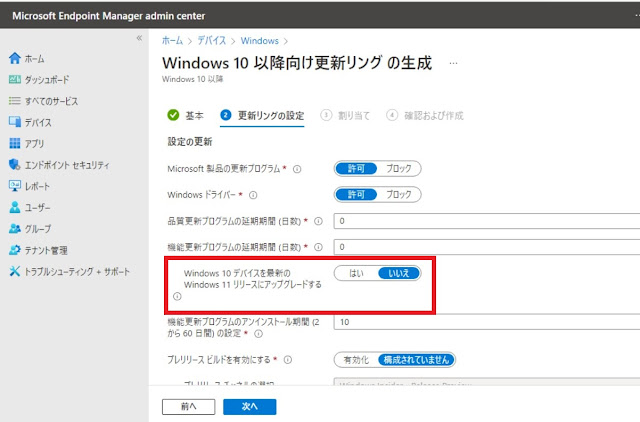Click the ダッシュボード sidebar label
The height and width of the screenshot is (422, 640).
(x=47, y=80)
